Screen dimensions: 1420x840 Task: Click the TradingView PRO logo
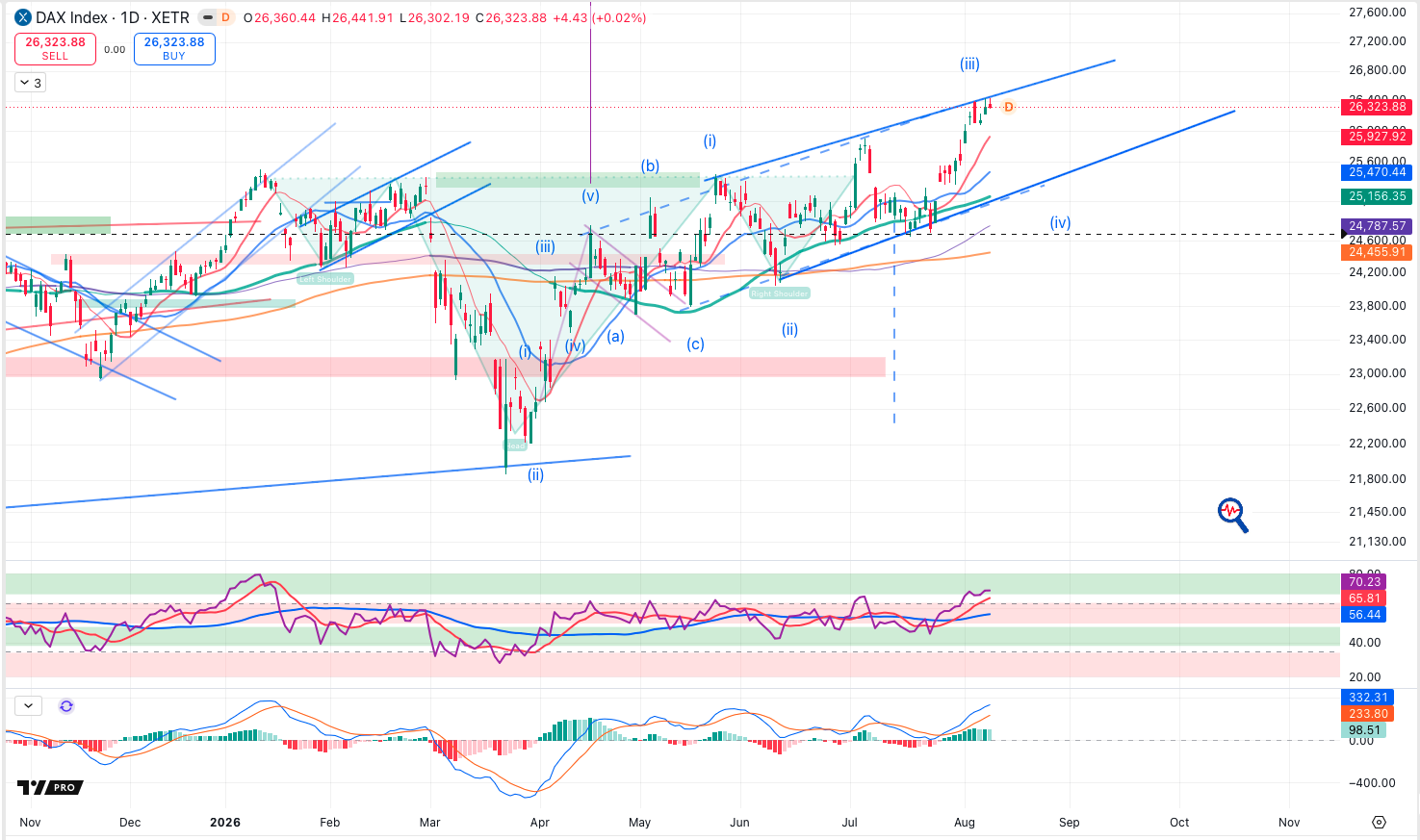pos(50,787)
